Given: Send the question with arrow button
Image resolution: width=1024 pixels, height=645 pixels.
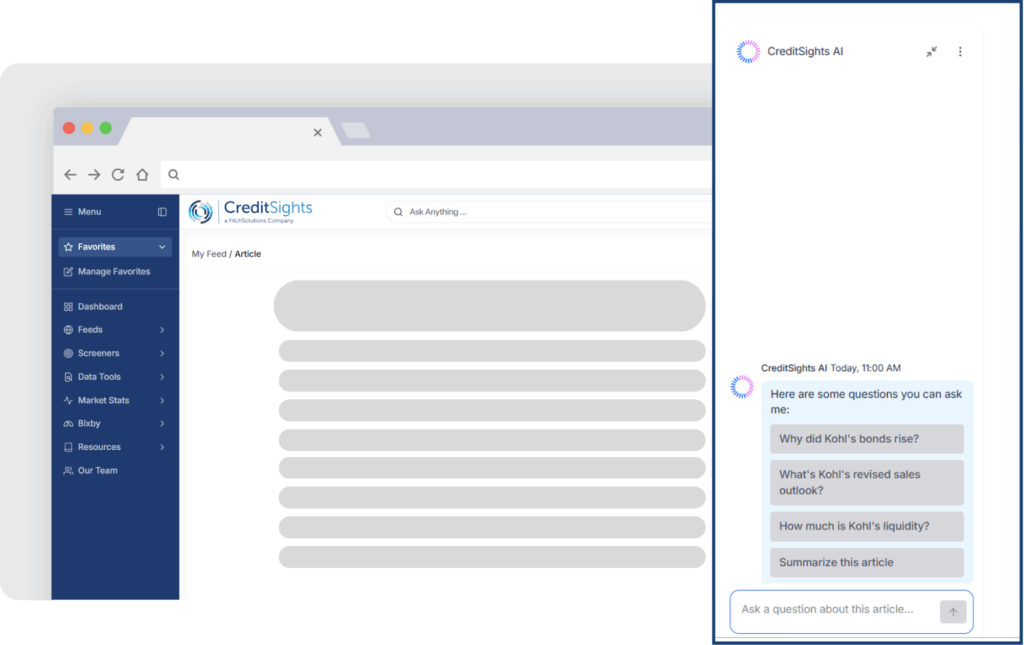Looking at the screenshot, I should (953, 612).
